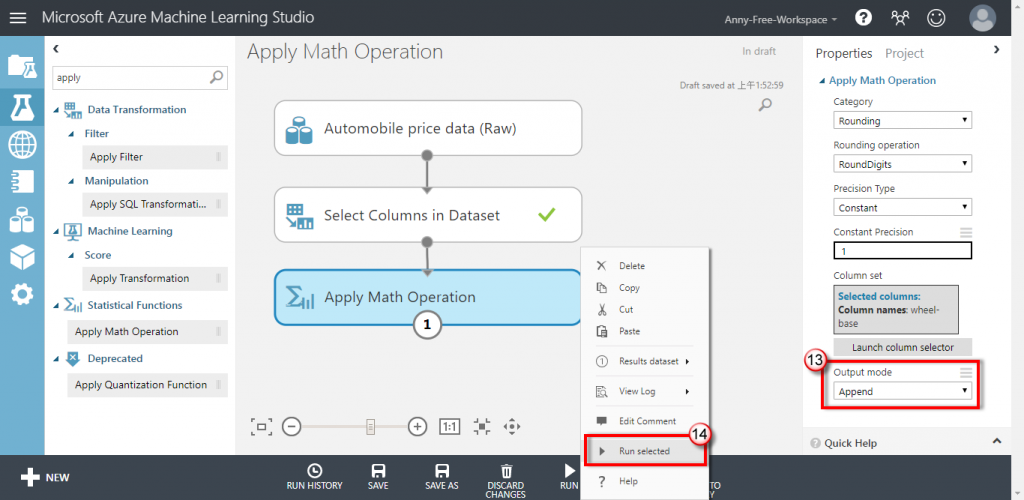Viewport: 1024px width, 500px height.
Task: Open the hamburger navigation menu
Action: pyautogui.click(x=18, y=18)
